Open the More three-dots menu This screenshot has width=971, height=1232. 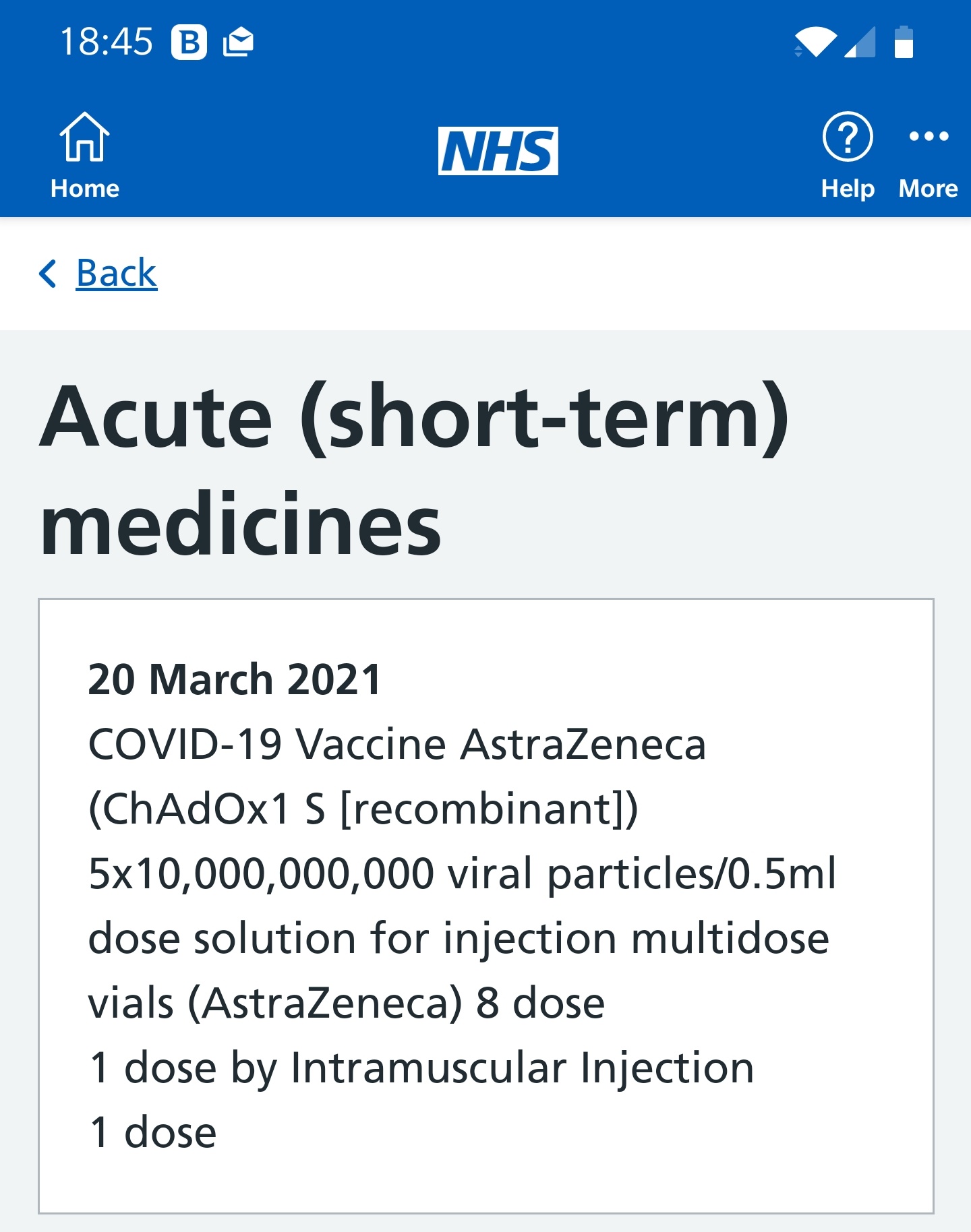[929, 136]
